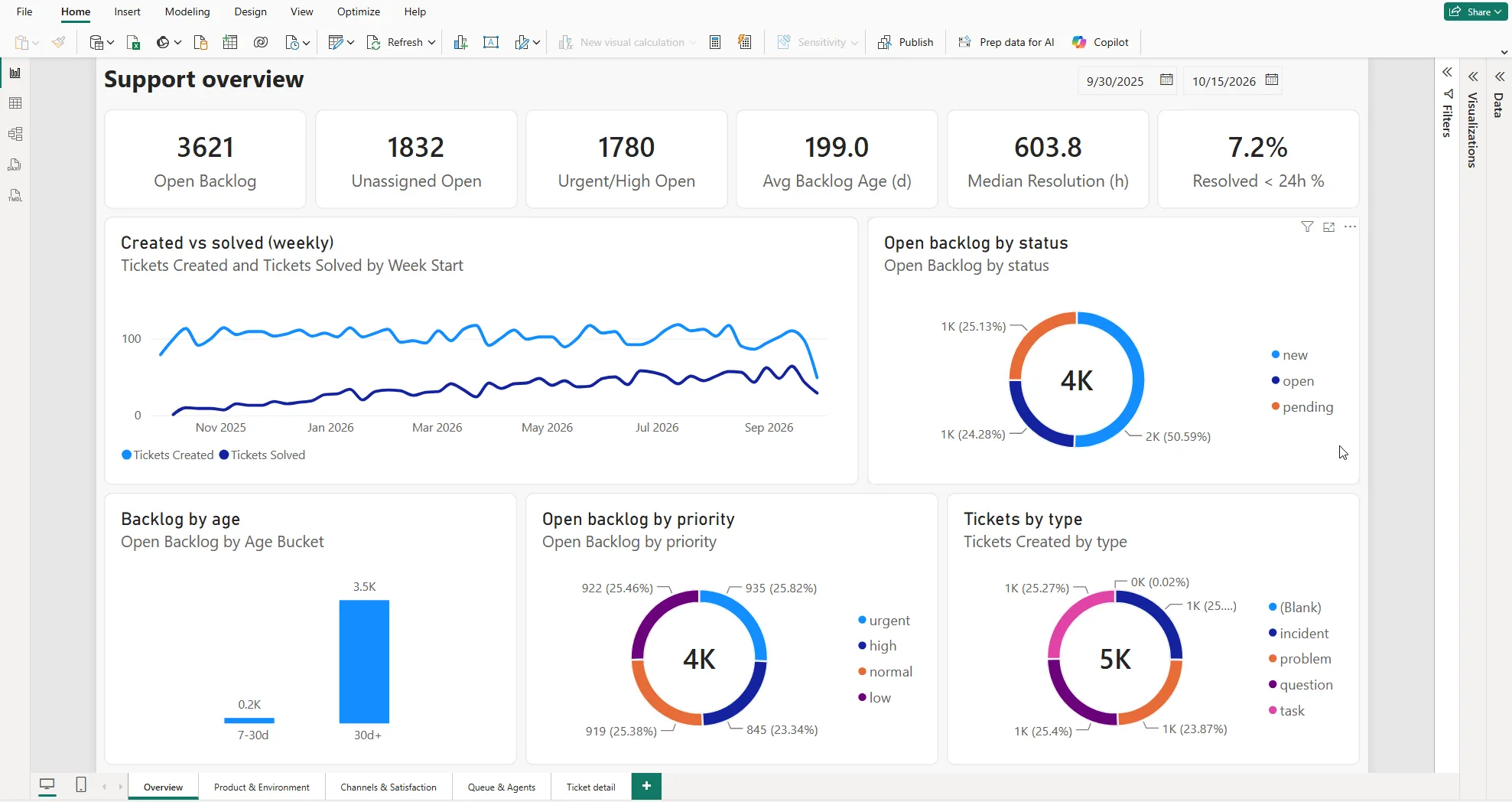Switch to Model view in left sidebar

pos(15,134)
